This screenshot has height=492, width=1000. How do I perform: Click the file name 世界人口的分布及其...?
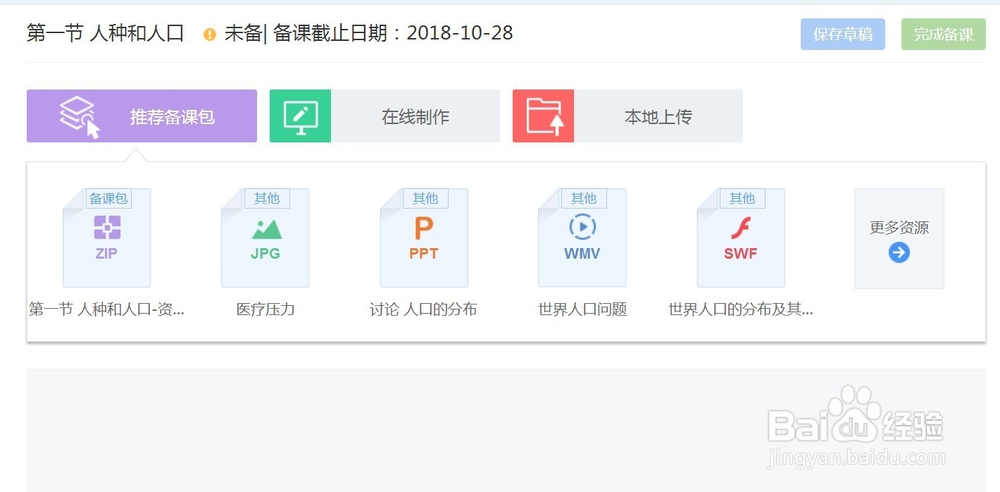click(x=741, y=310)
